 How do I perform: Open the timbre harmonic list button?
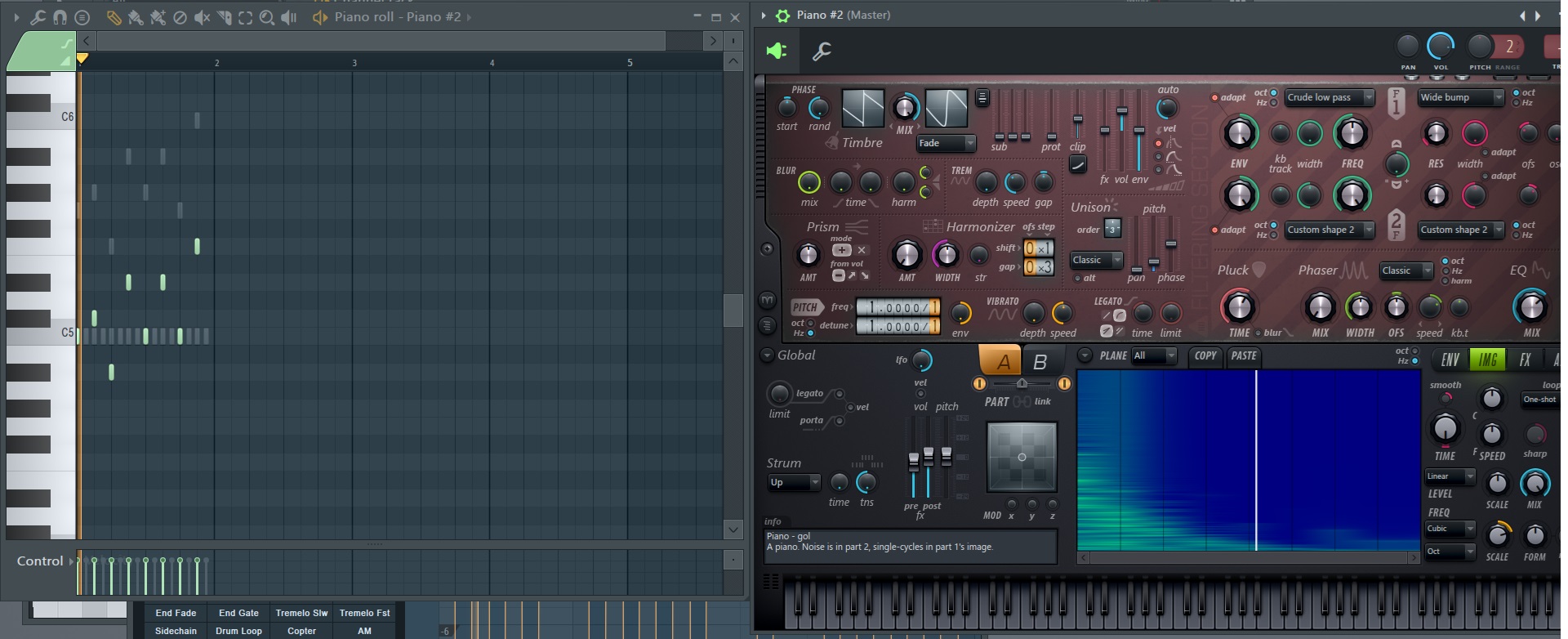pos(982,97)
